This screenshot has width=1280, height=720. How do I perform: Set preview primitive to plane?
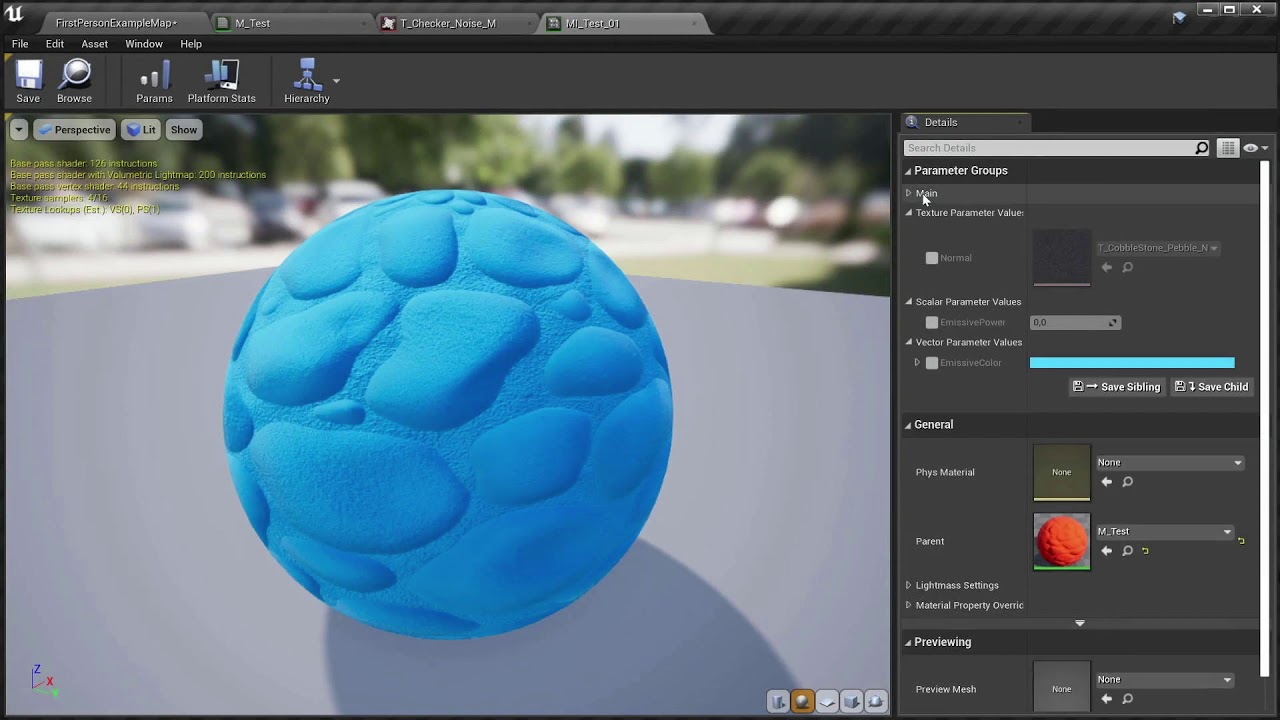point(827,701)
